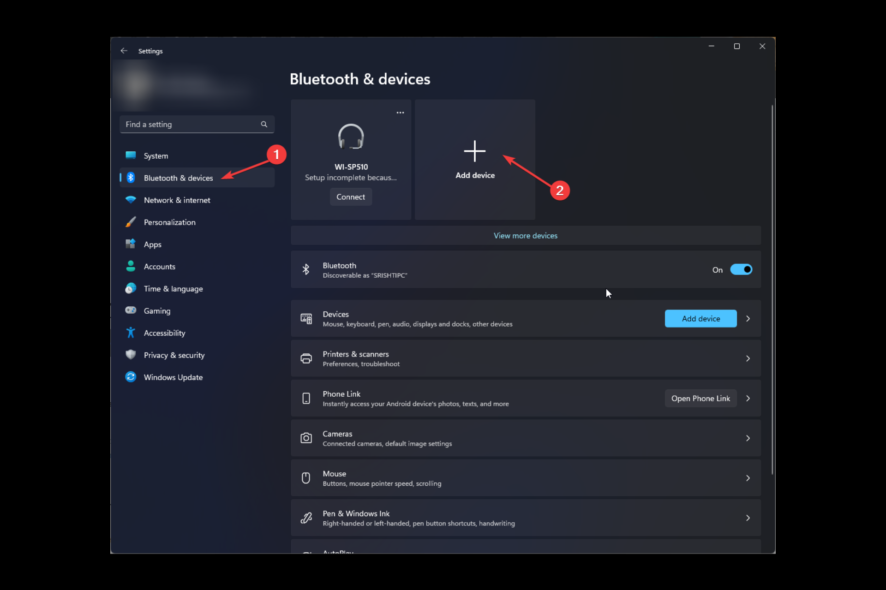Viewport: 886px width, 590px height.
Task: Open the three-dots menu on WI-SP510 card
Action: [x=400, y=112]
